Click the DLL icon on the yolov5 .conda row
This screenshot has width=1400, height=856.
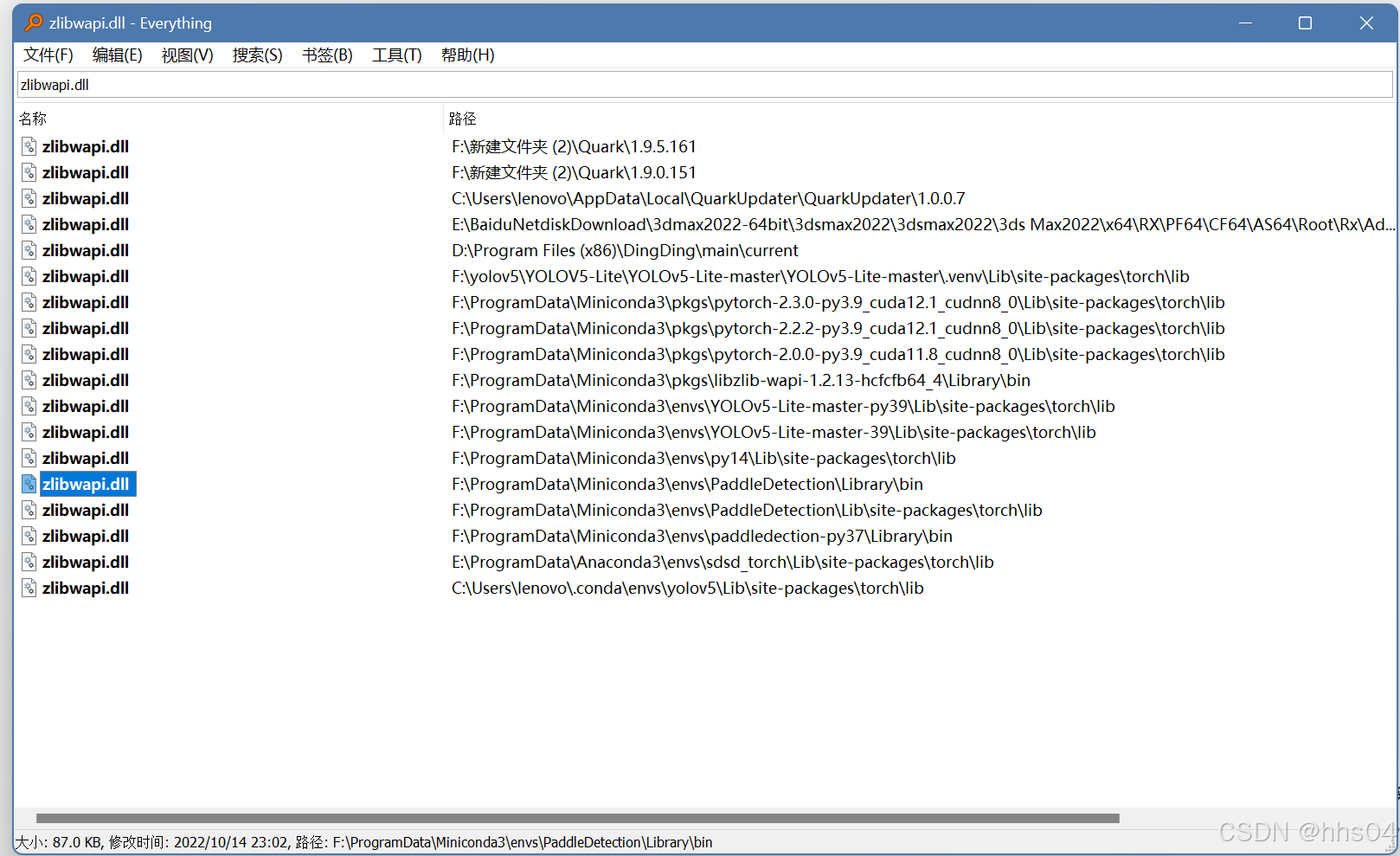click(29, 588)
